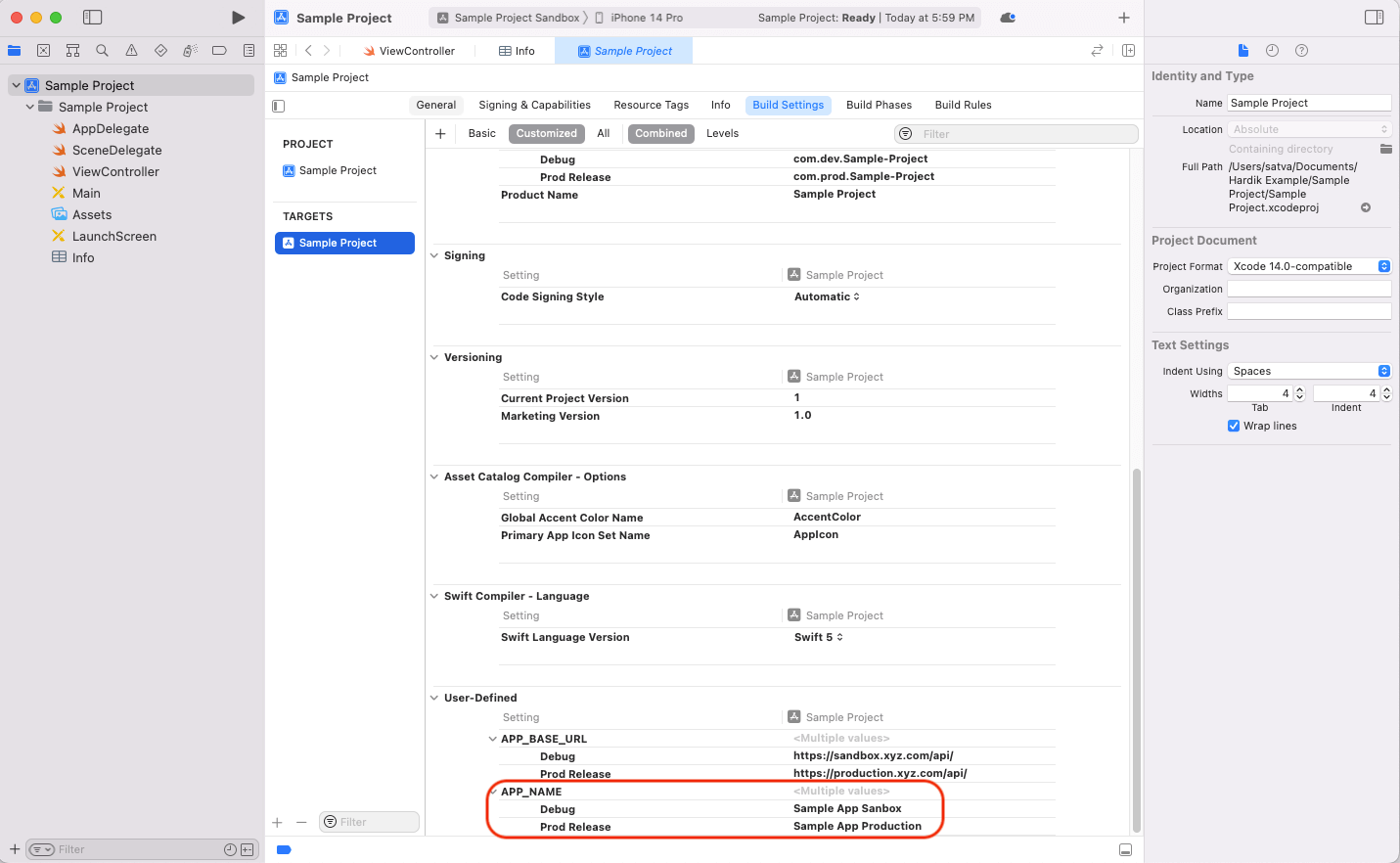Screen dimensions: 1400x863
Task: Hide the project and targets list
Action: coord(279,106)
